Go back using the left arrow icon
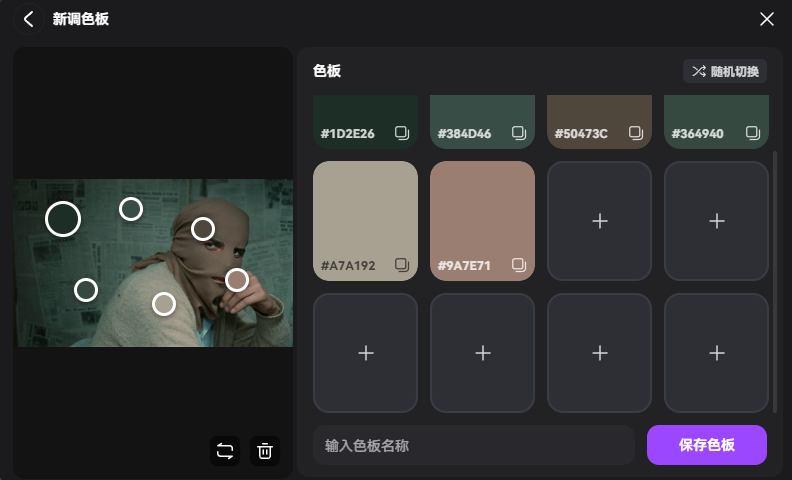Viewport: 792px width, 480px height. (x=29, y=20)
